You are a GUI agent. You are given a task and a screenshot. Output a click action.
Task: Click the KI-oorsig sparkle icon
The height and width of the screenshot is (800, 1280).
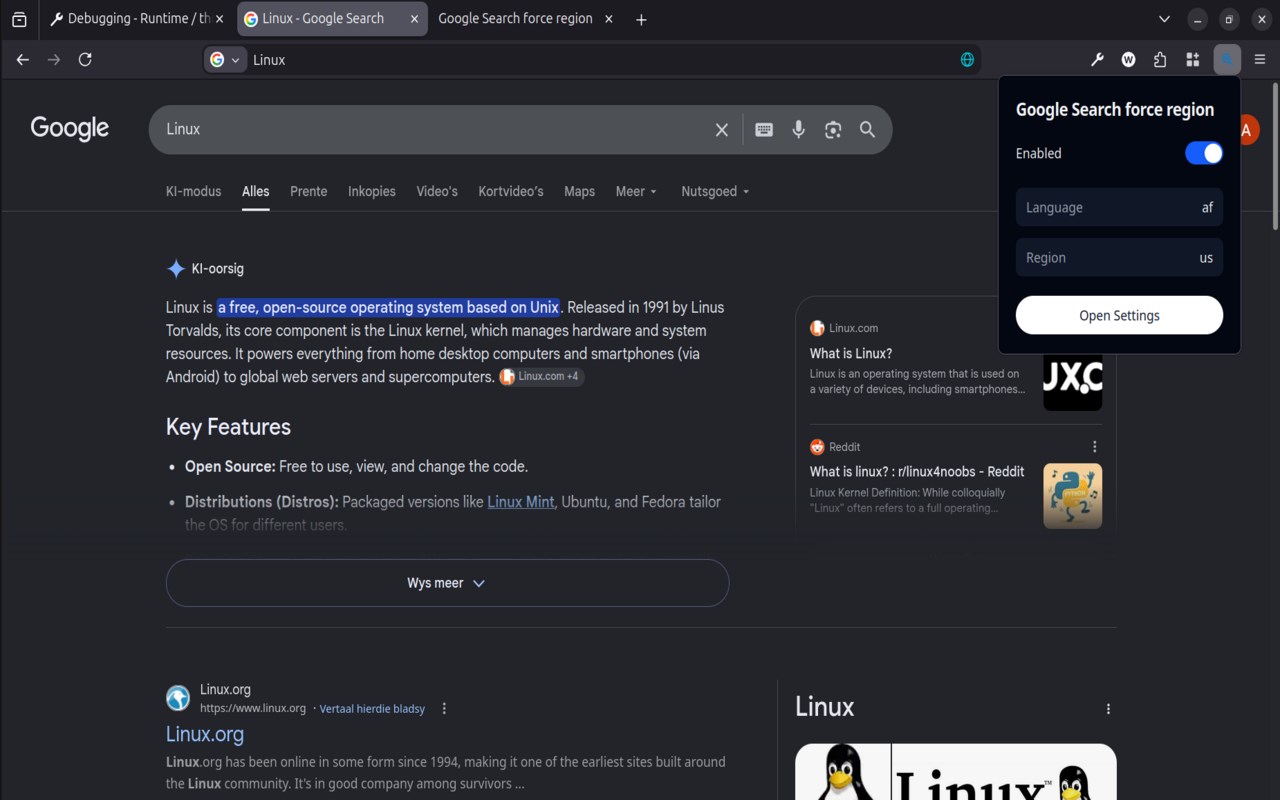[176, 268]
